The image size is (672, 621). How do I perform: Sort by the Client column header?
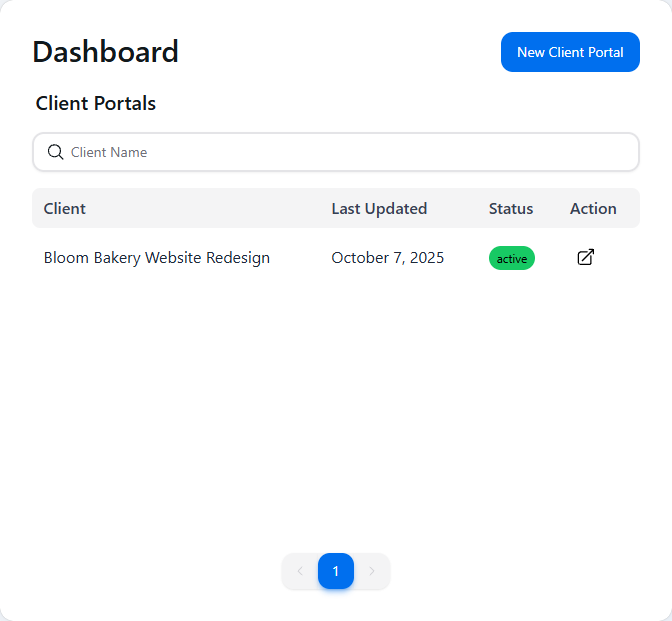point(65,208)
